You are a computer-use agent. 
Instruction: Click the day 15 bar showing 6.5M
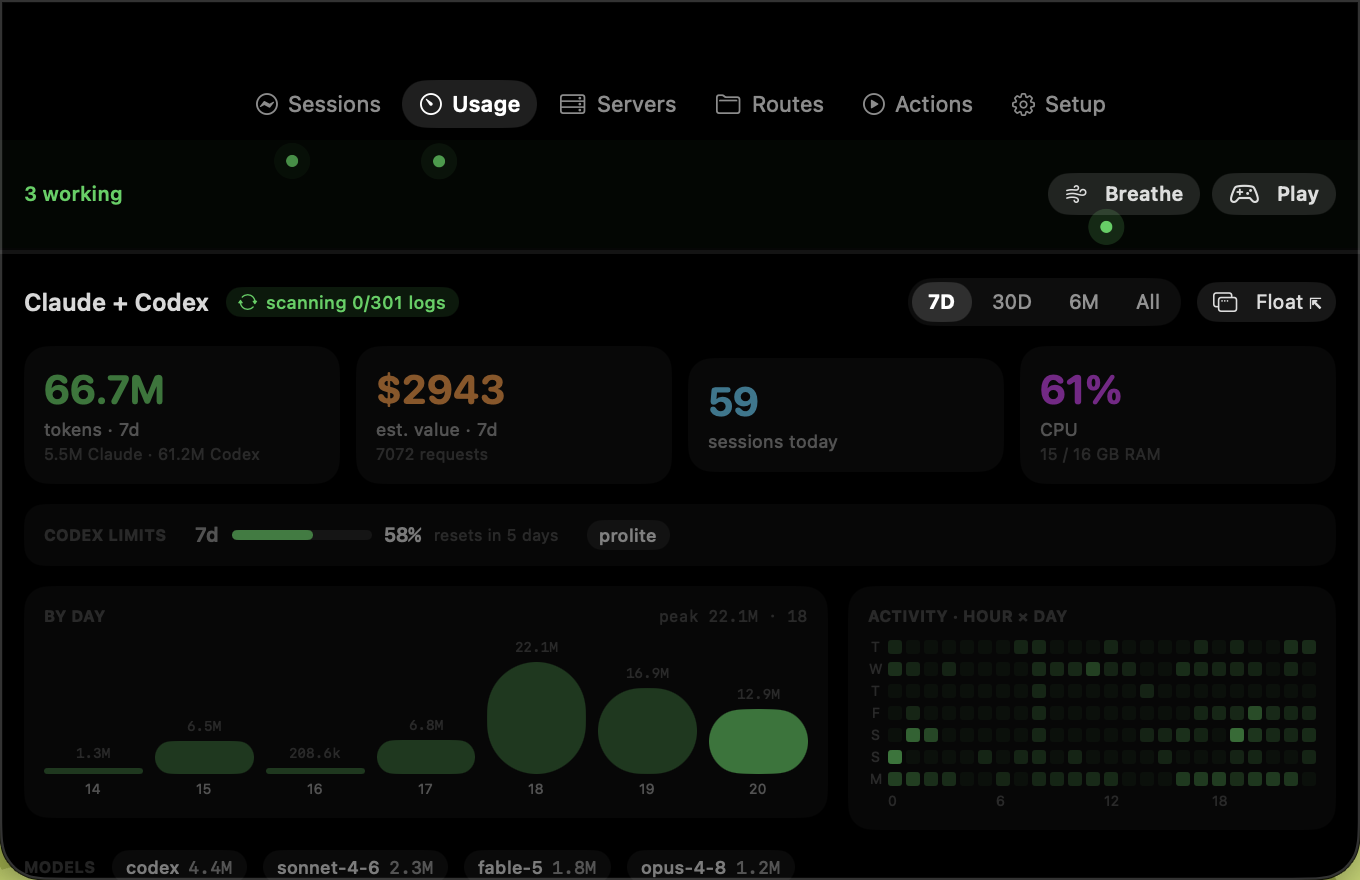204,757
